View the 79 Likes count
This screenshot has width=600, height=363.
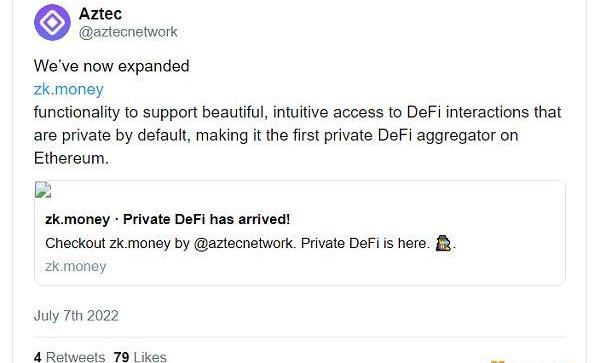coord(140,357)
